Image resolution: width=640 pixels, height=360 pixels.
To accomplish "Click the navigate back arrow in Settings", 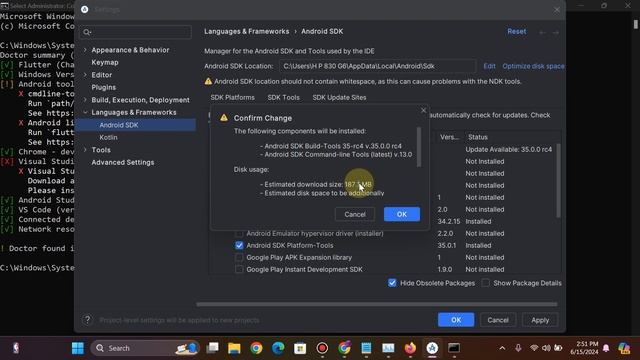I will click(542, 32).
